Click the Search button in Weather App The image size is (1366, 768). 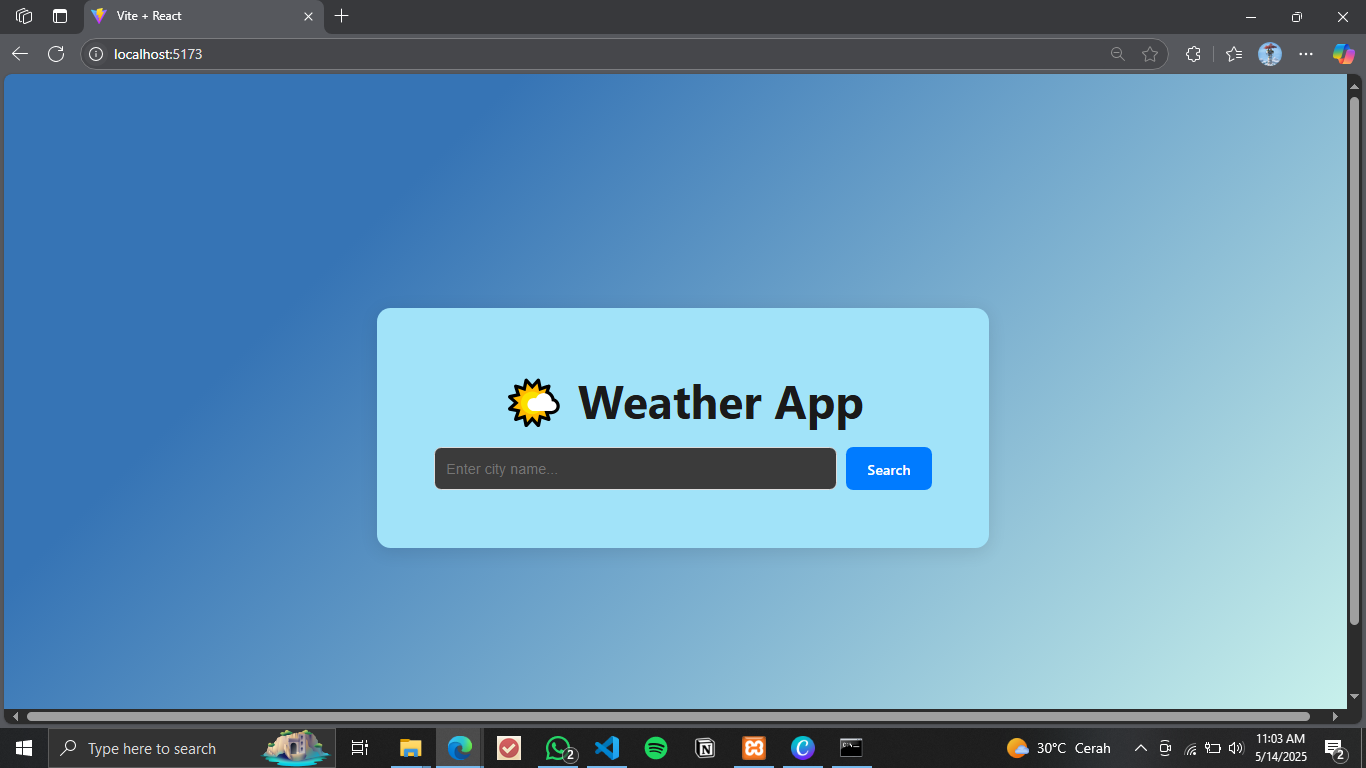pyautogui.click(x=888, y=469)
